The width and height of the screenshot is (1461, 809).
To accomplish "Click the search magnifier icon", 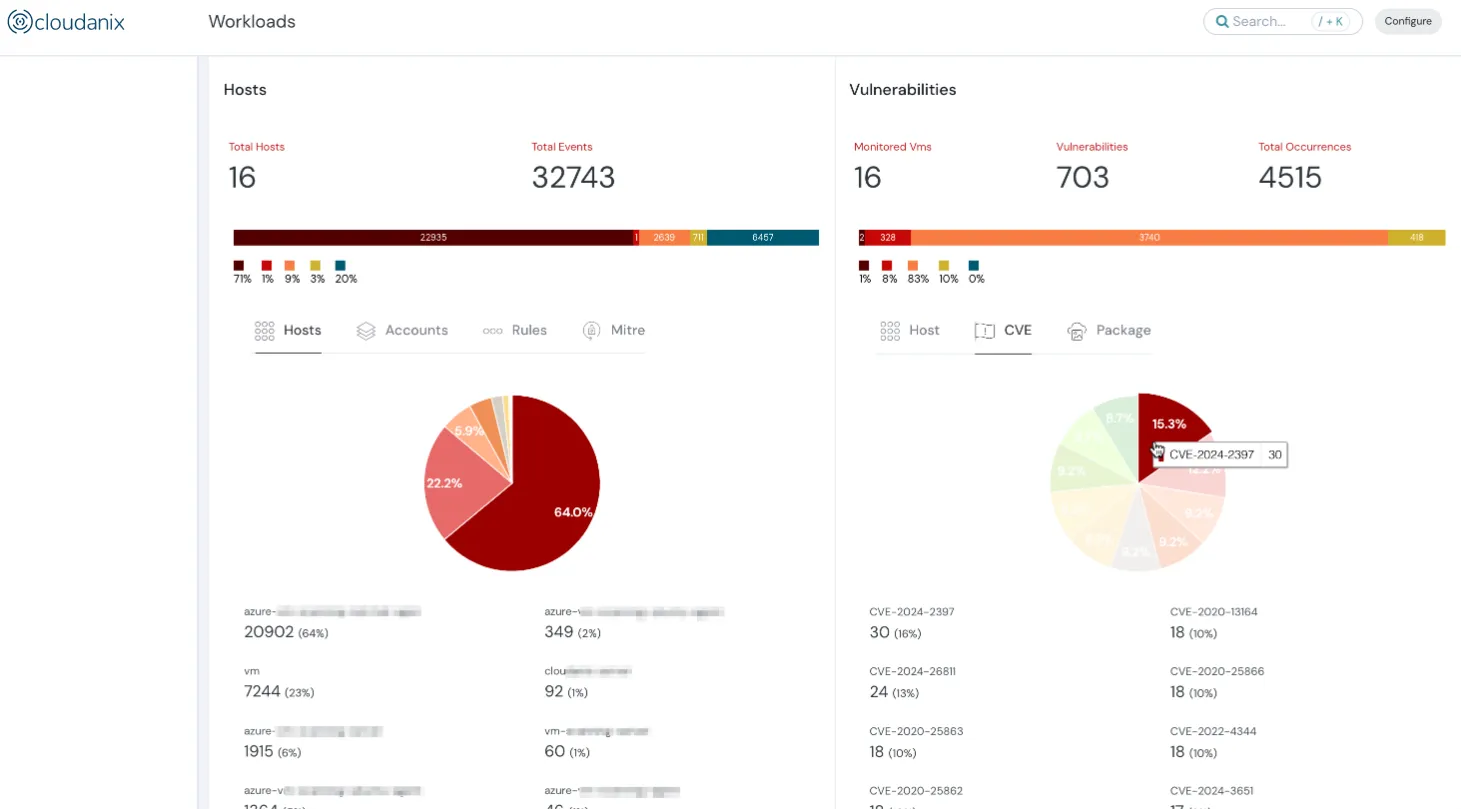I will [x=1222, y=21].
